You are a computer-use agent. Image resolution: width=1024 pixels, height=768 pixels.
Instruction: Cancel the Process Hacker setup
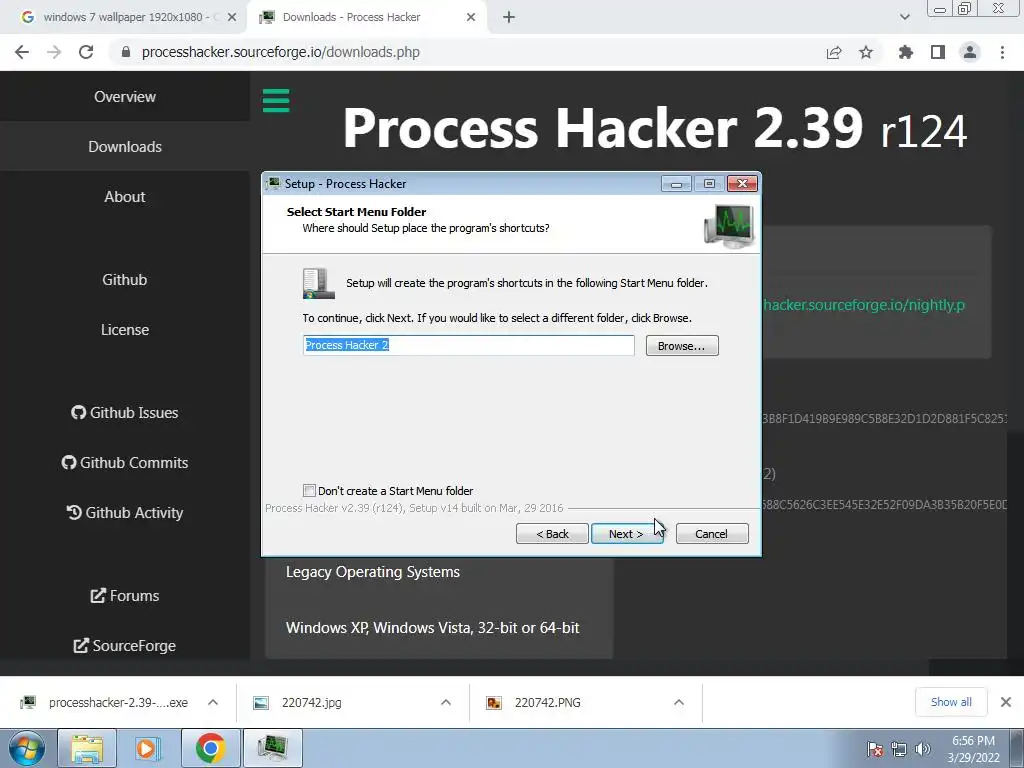(x=712, y=534)
